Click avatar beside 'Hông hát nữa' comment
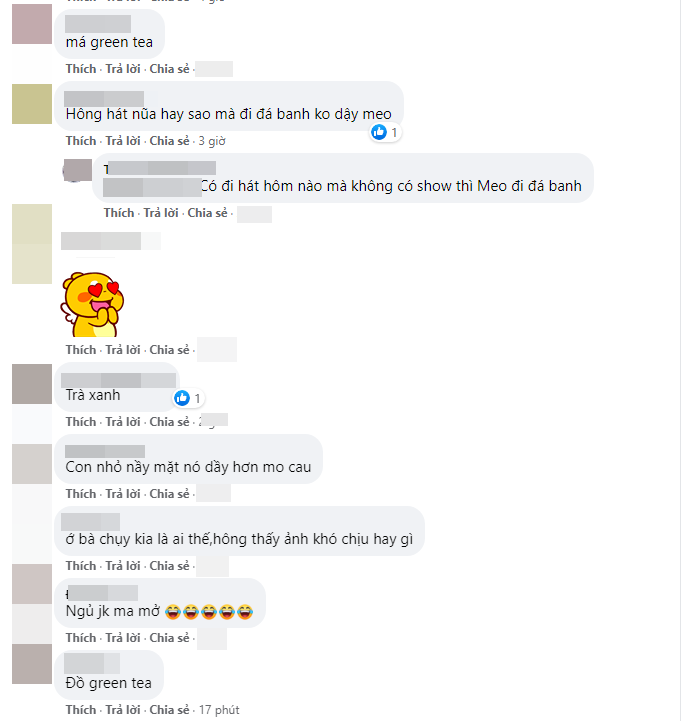The image size is (681, 721). (x=32, y=104)
